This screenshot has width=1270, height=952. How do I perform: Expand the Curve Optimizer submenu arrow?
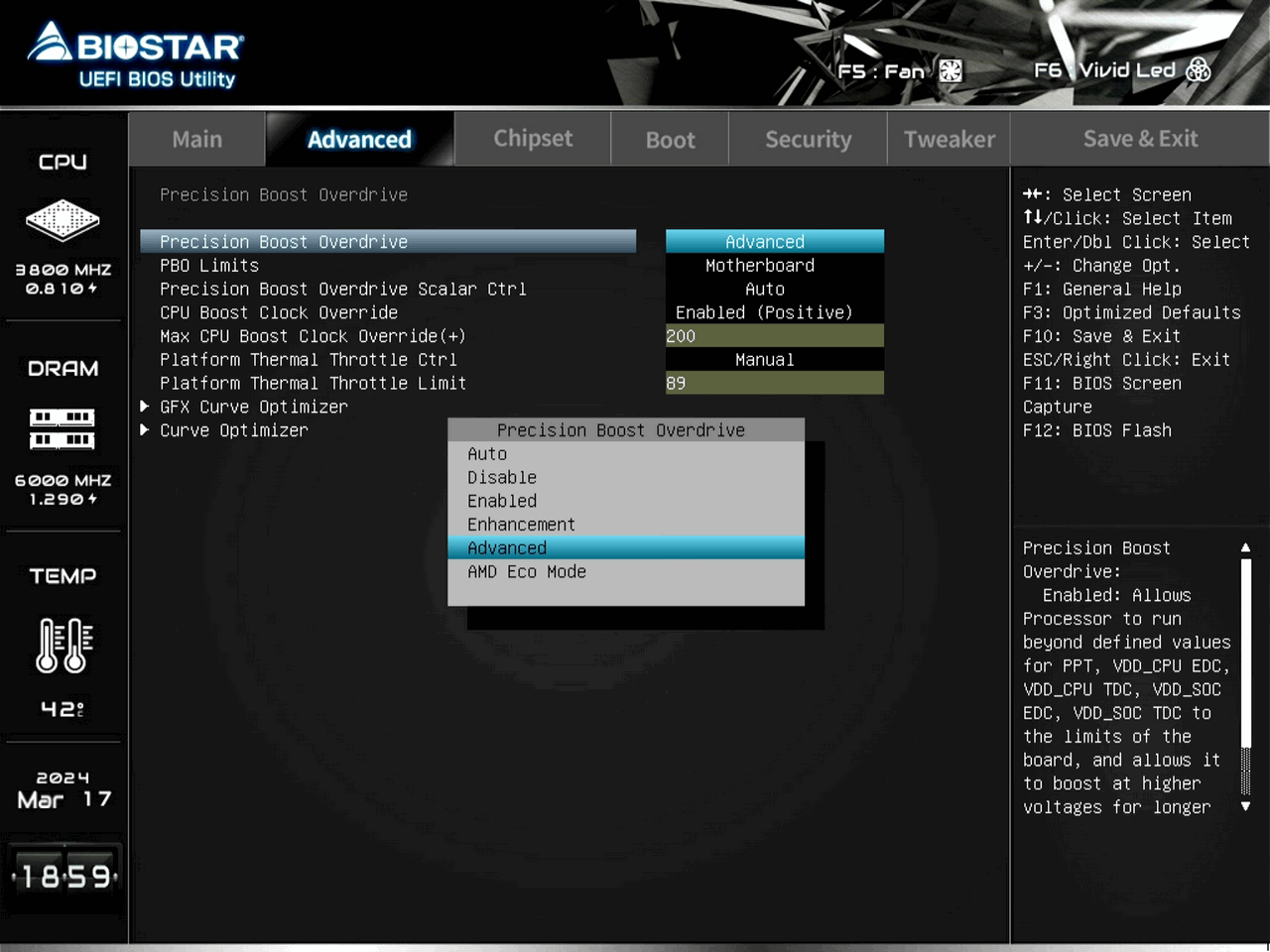145,430
